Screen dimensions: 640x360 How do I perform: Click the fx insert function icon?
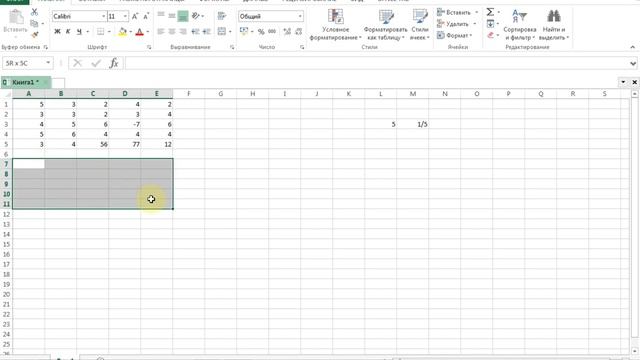114,63
